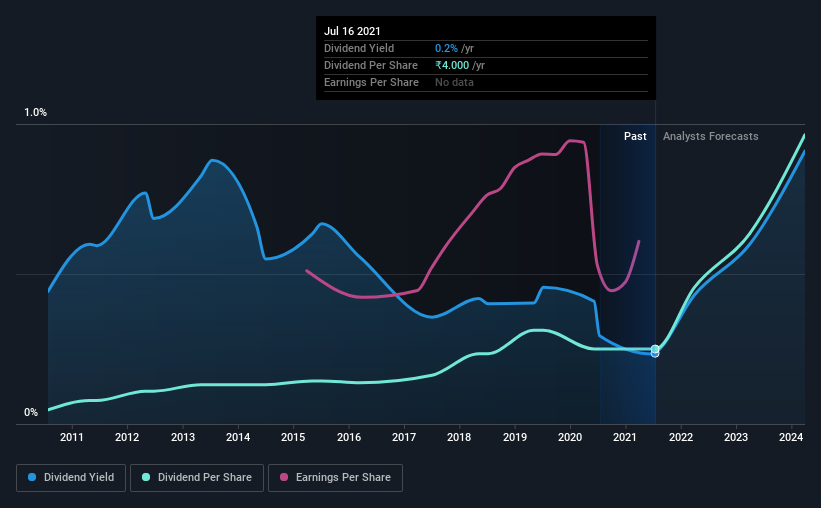
Task: Click the 0.2% /yr dividend yield value
Action: pos(454,48)
